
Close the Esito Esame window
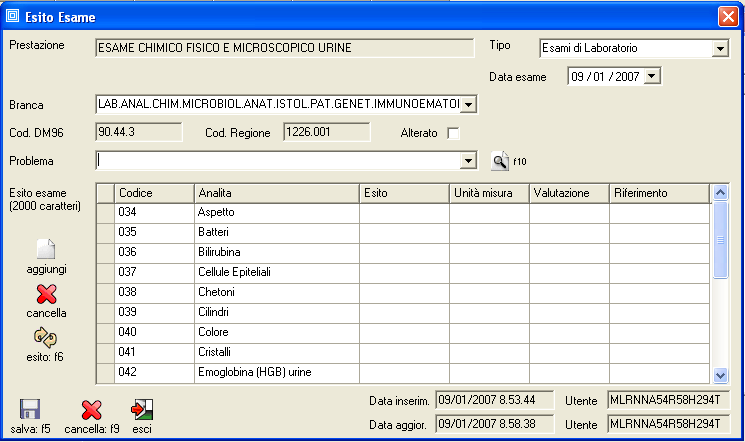point(728,15)
